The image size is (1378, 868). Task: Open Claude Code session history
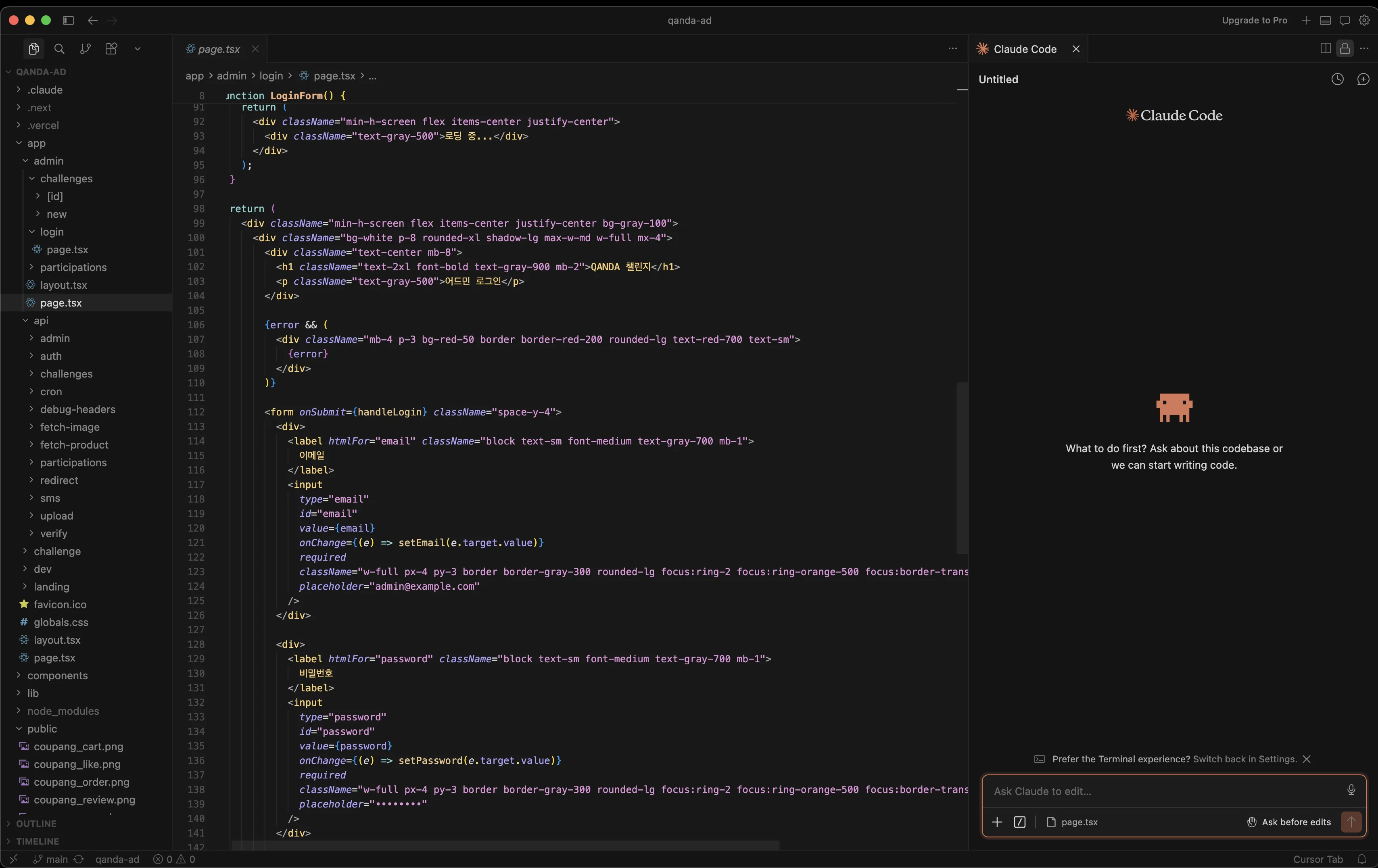click(x=1337, y=79)
